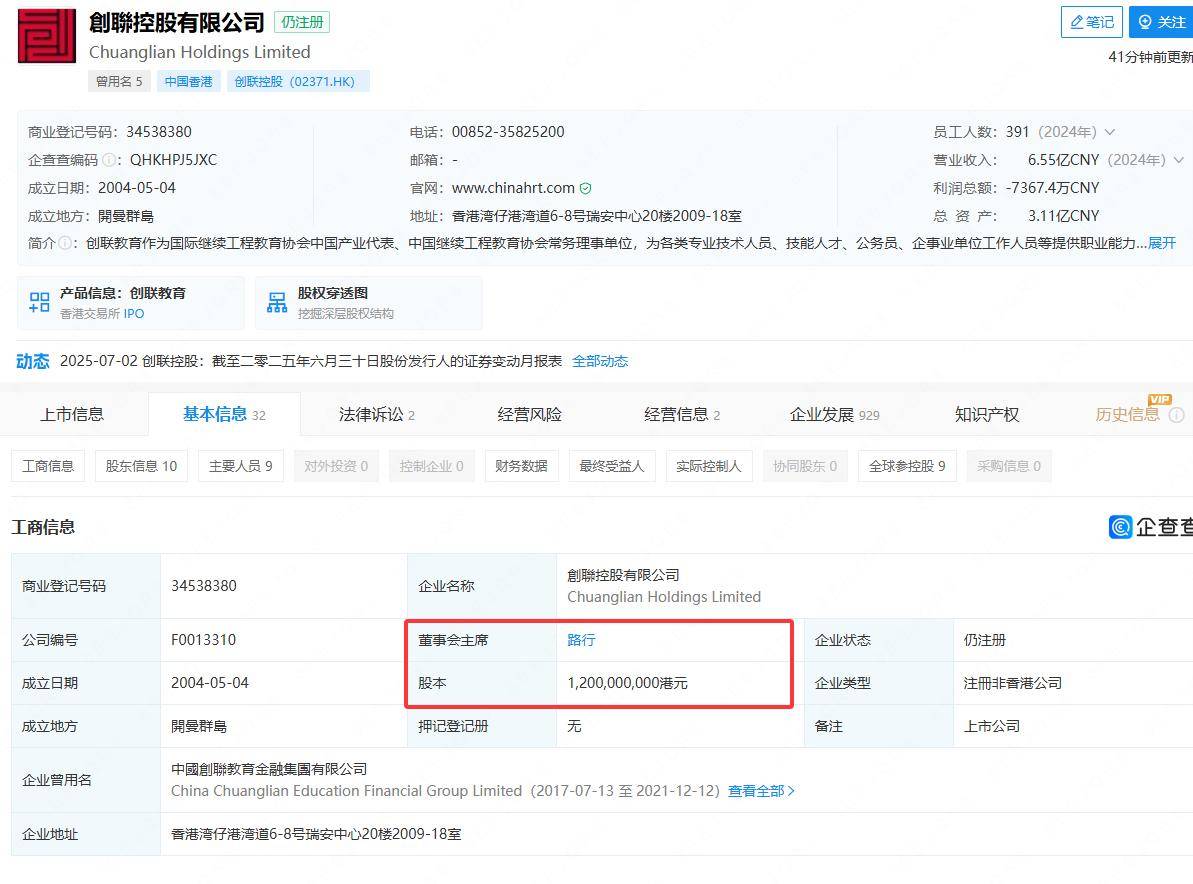Click the 曾用名 5 tag
Screen dimensions: 1193x884
(119, 81)
